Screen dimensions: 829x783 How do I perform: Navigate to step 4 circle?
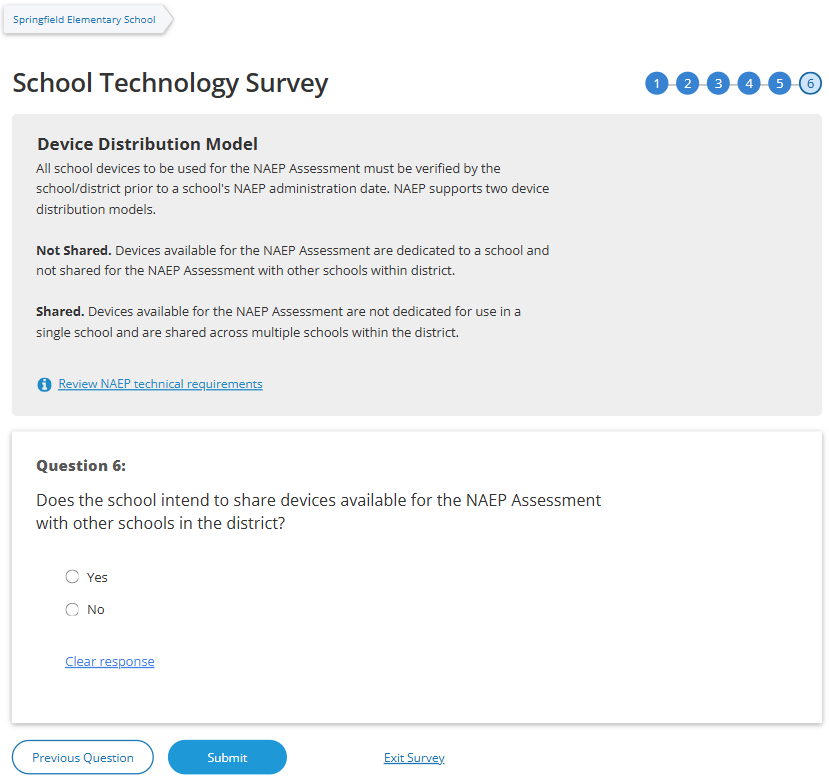[749, 84]
